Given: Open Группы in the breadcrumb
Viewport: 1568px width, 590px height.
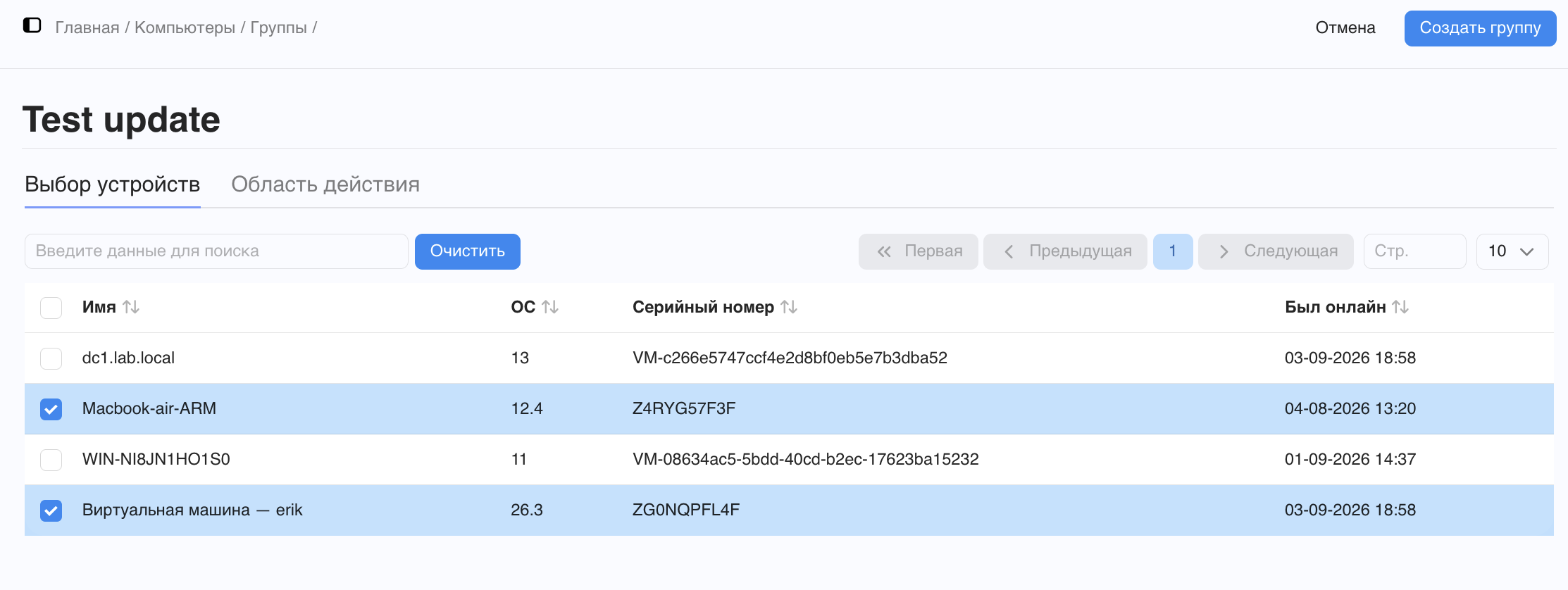Looking at the screenshot, I should 279,27.
